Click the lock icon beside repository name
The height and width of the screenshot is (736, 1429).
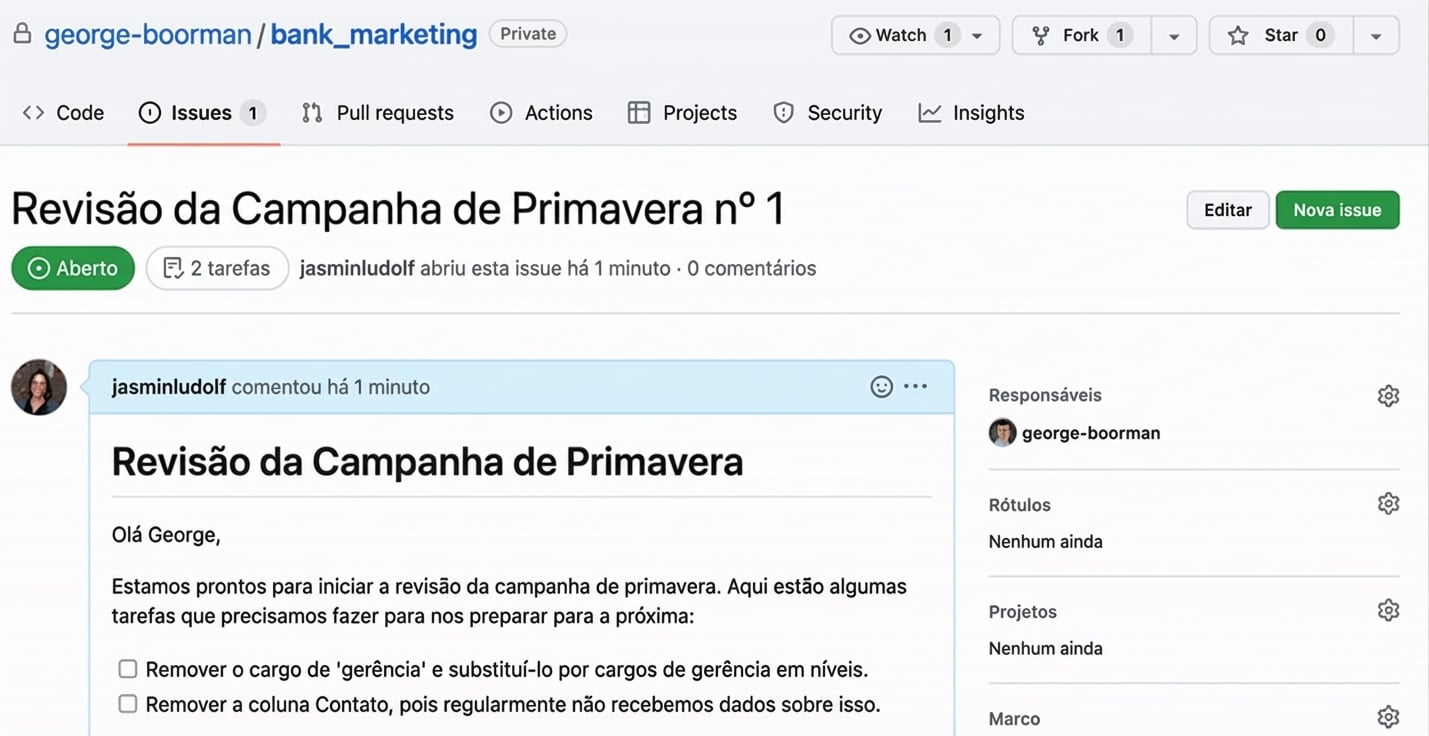point(22,34)
